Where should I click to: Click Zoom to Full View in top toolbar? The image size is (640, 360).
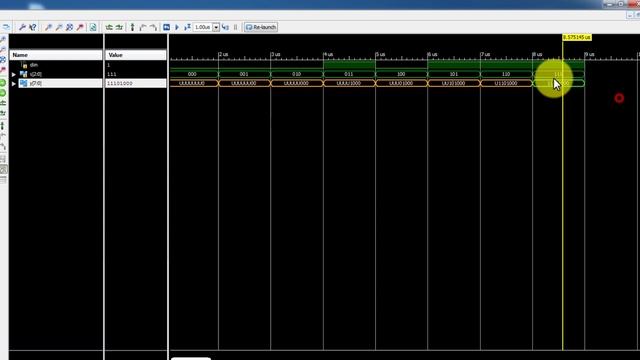tap(69, 27)
